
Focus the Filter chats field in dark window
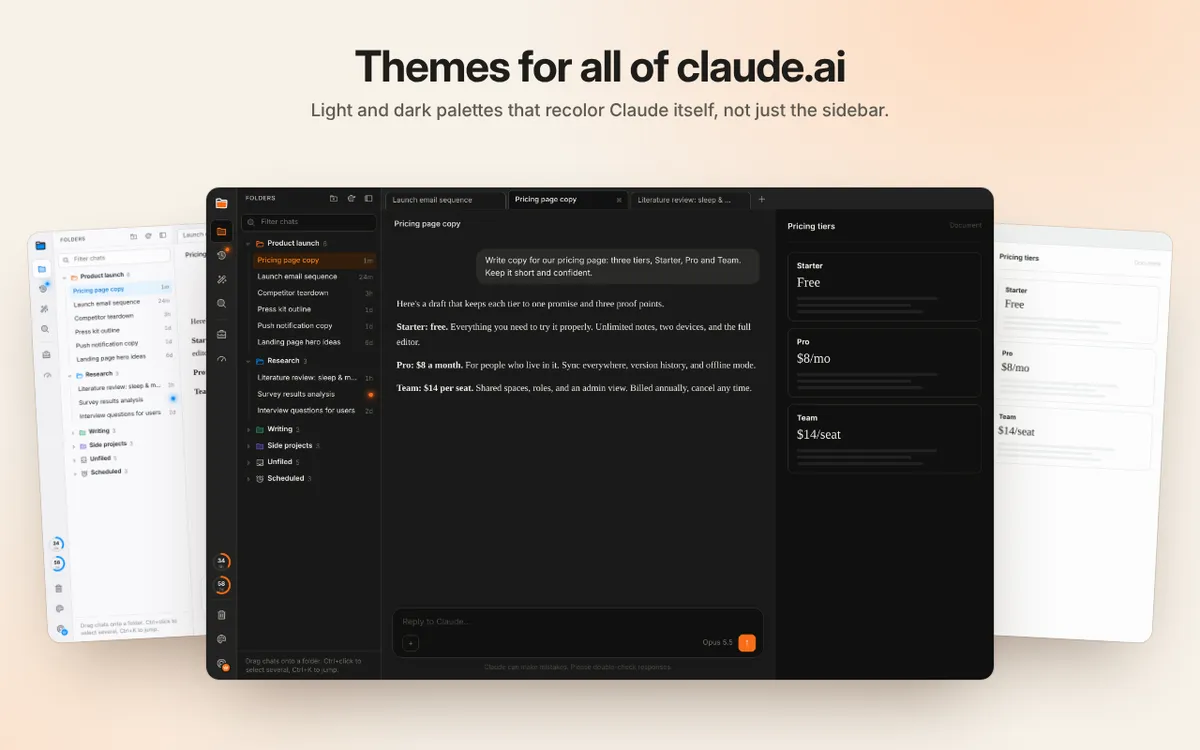coord(309,222)
